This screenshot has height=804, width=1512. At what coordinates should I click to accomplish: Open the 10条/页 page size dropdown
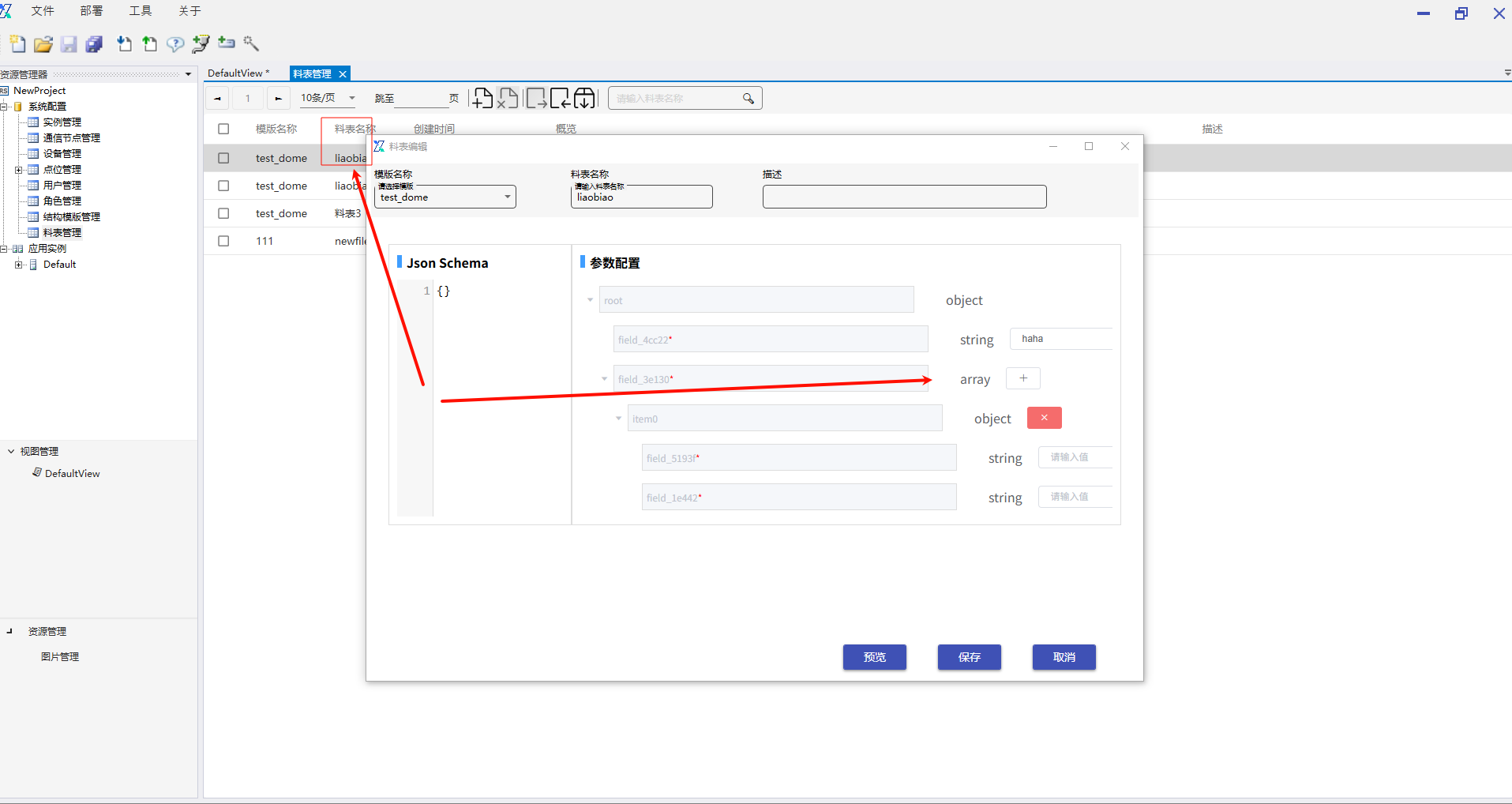point(351,99)
